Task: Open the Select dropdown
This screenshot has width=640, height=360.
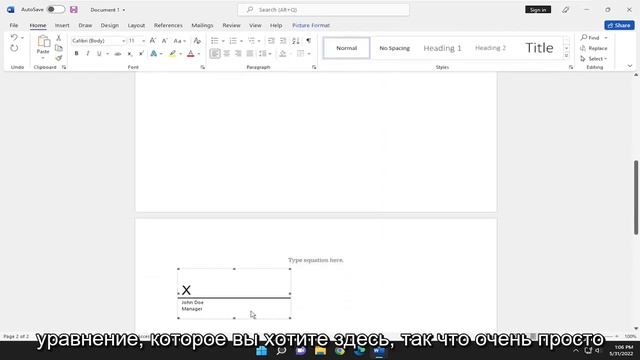Action: pos(594,59)
